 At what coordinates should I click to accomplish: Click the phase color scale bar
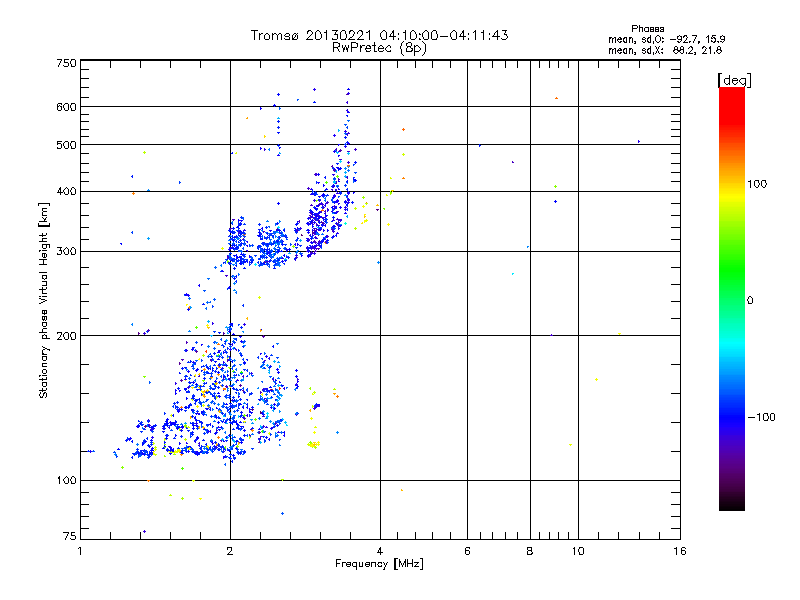(x=732, y=298)
